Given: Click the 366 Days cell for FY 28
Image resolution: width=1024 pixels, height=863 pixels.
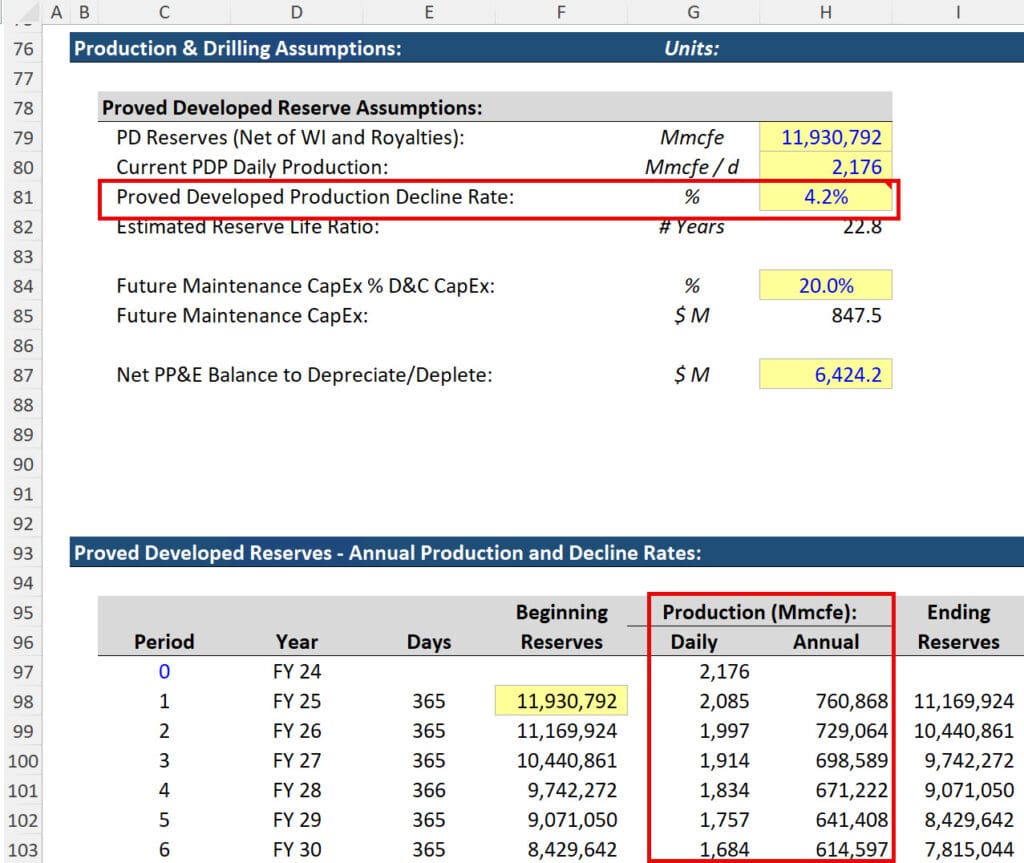Looking at the screenshot, I should [x=428, y=790].
